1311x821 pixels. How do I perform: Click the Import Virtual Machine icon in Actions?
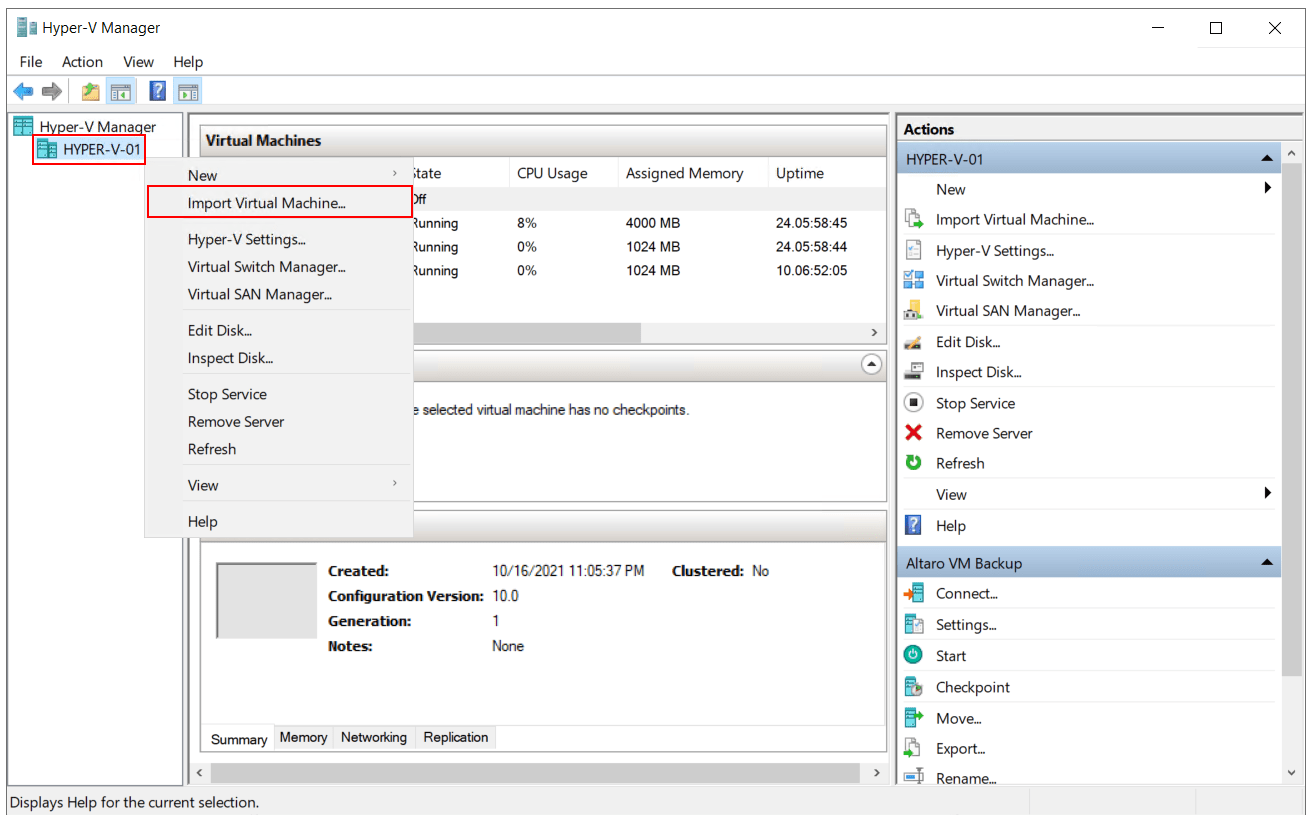click(916, 219)
